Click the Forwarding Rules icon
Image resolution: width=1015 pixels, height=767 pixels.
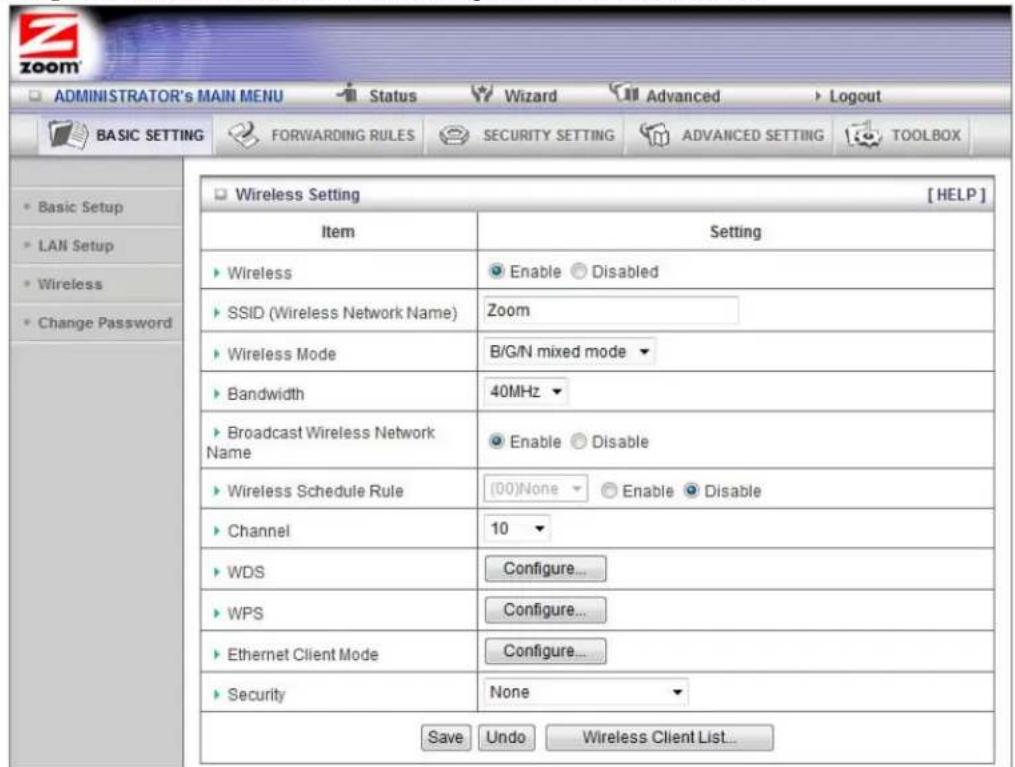[244, 135]
